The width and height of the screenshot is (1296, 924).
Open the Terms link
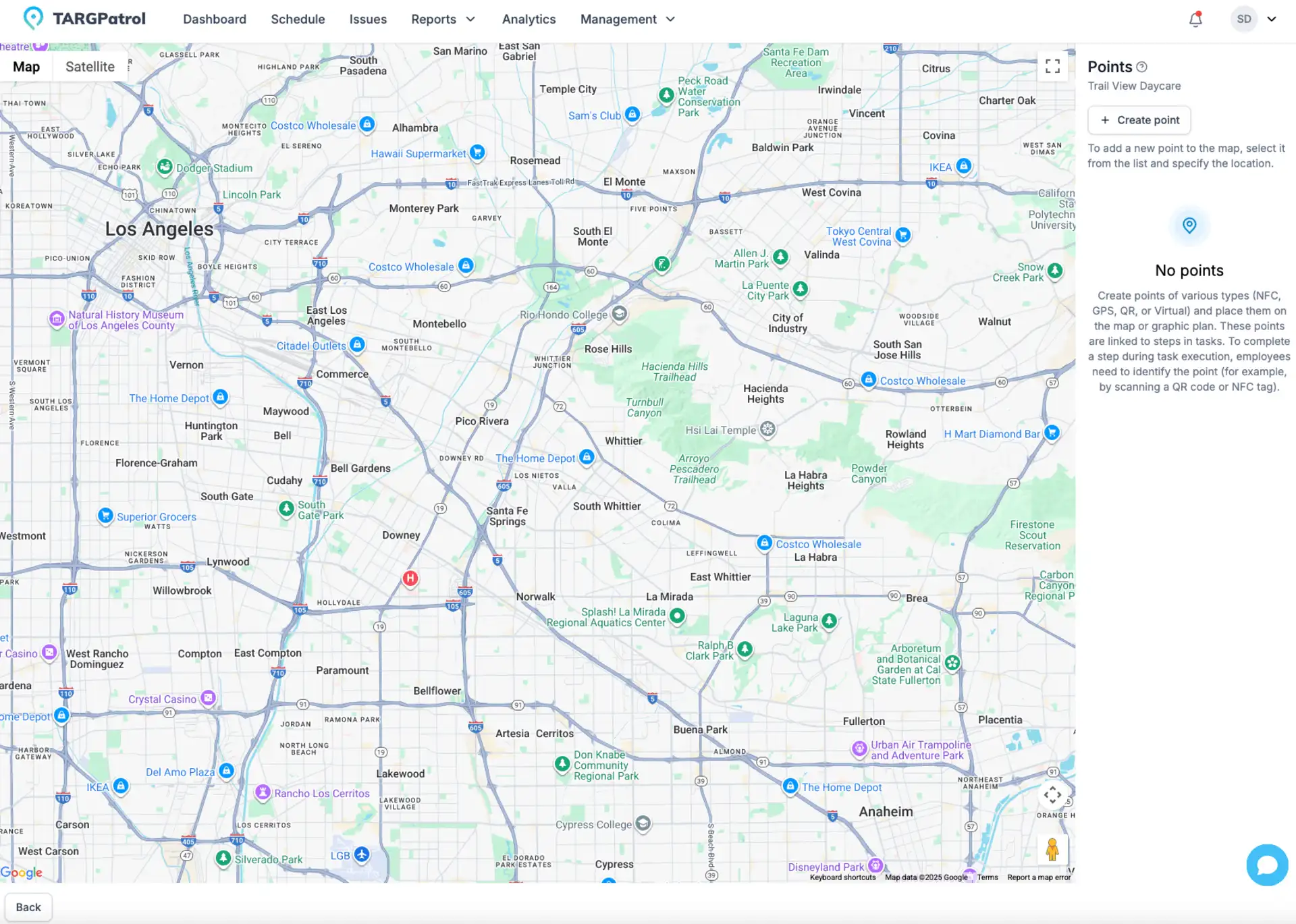[x=988, y=877]
